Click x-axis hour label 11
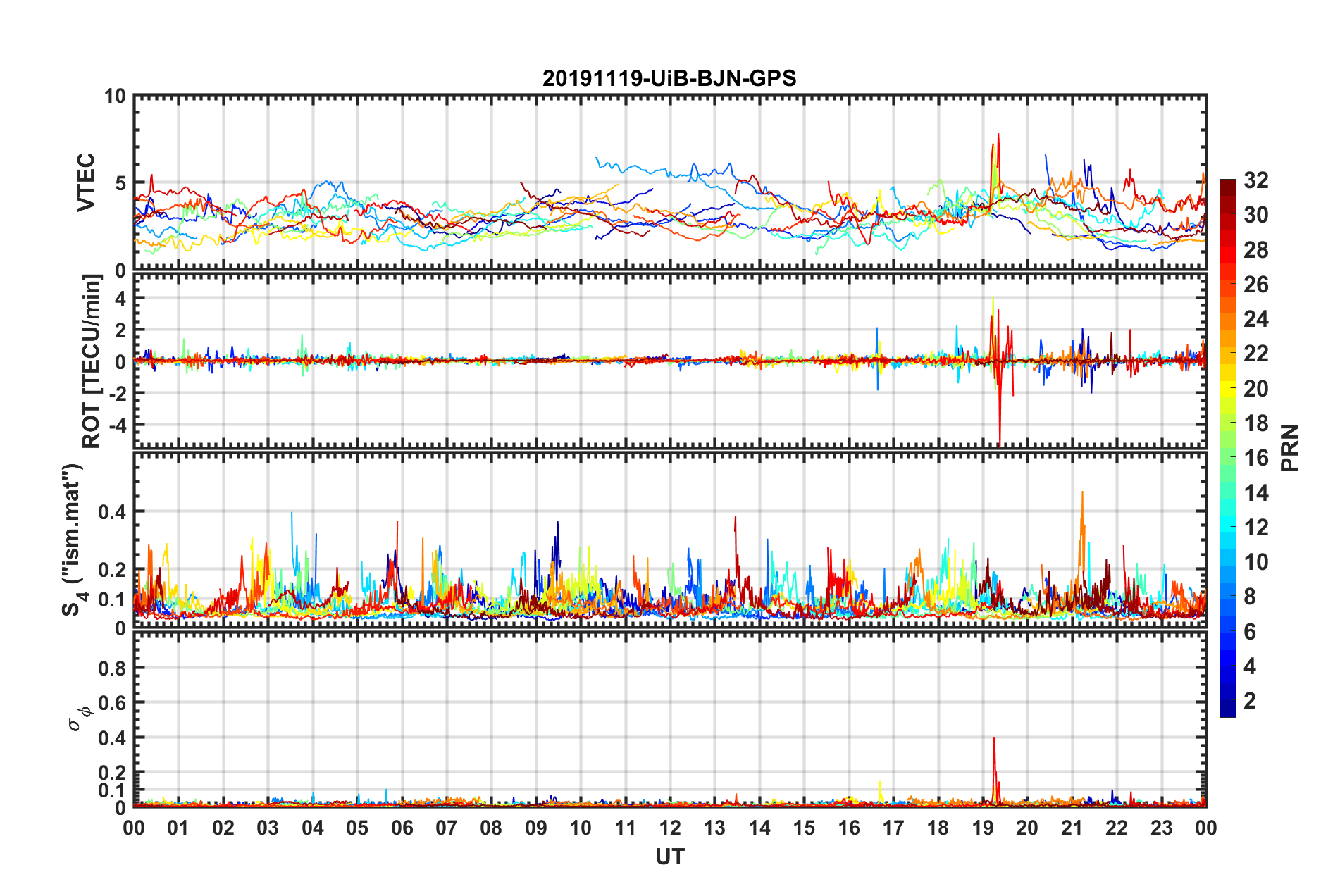 626,828
